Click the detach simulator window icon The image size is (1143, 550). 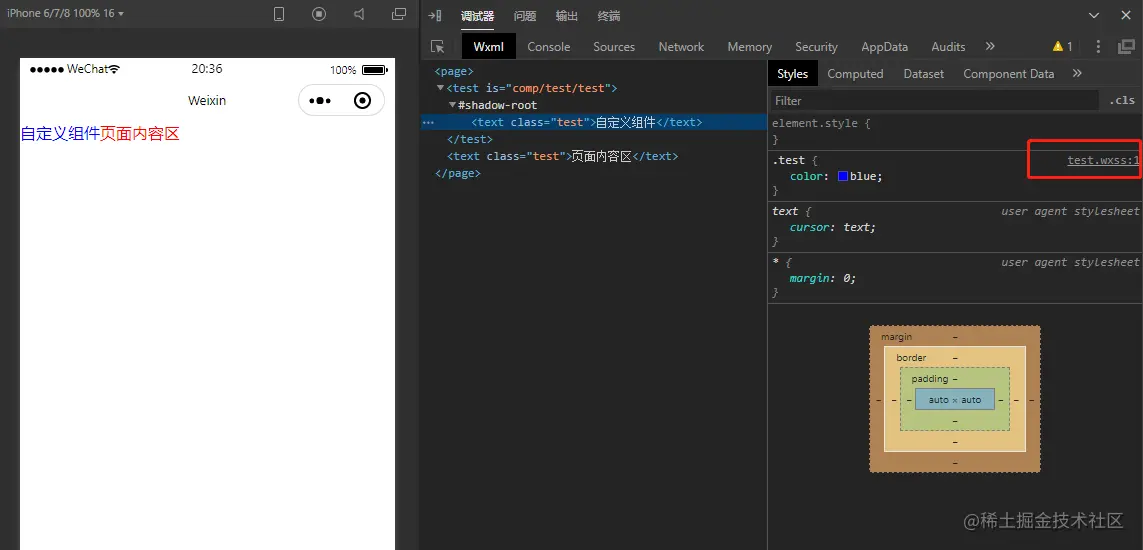pos(399,14)
